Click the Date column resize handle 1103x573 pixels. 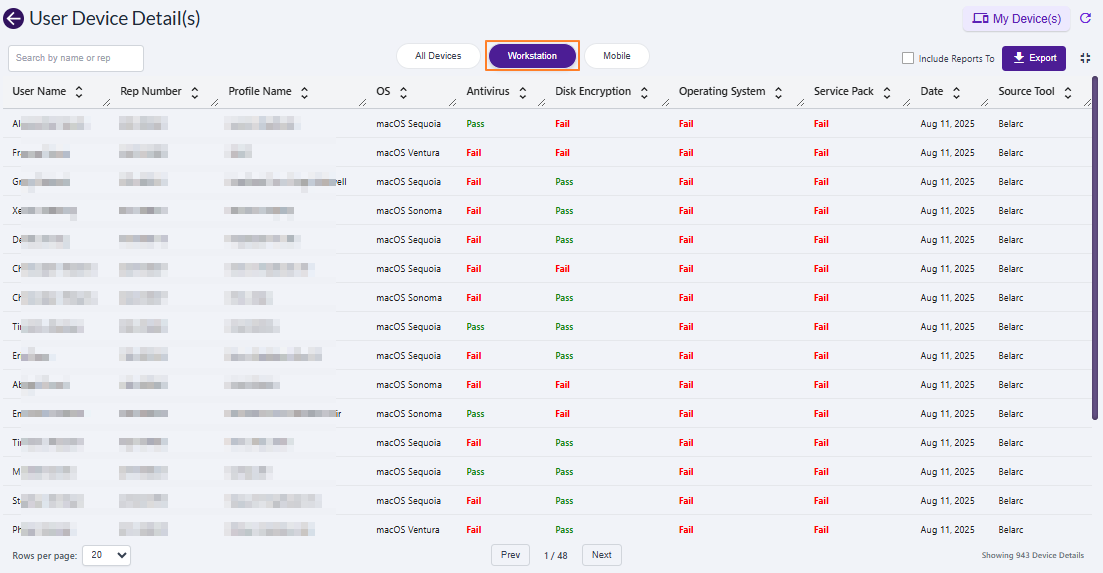[984, 103]
